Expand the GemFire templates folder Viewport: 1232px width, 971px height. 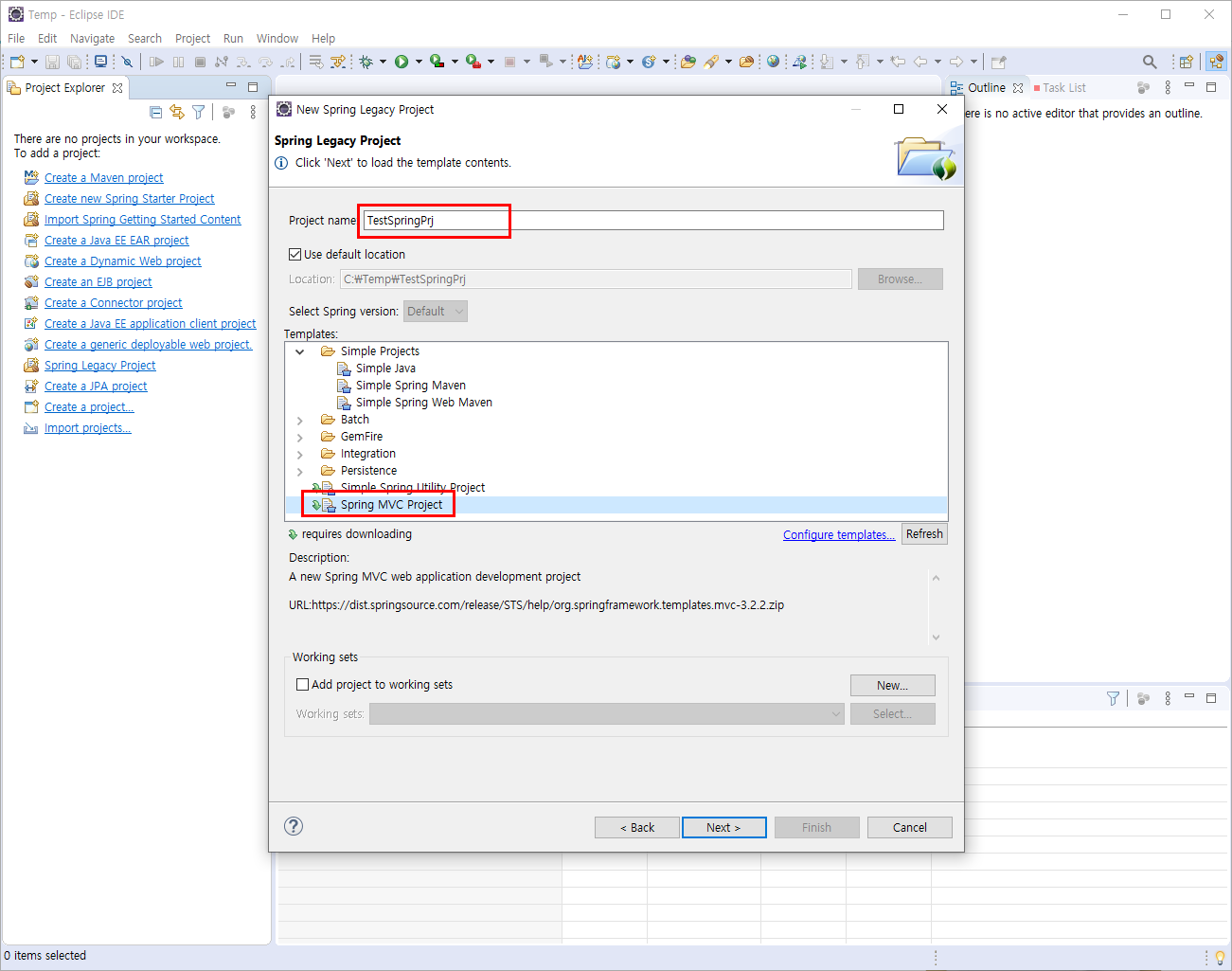[300, 437]
